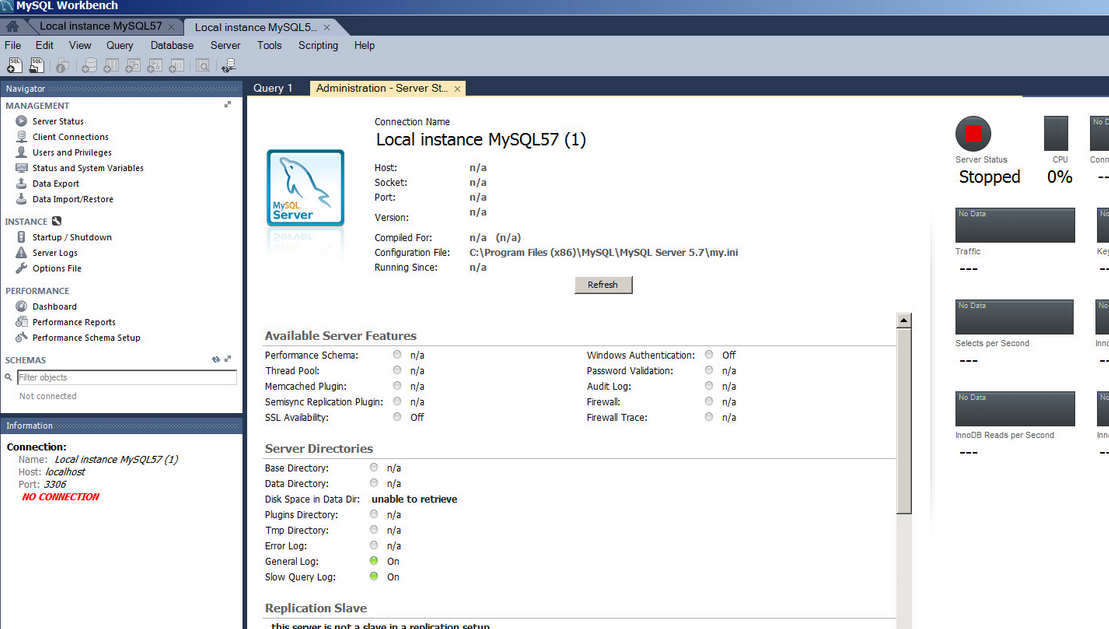Click the SSL Availability status indicator
The image size is (1109, 629).
pos(397,417)
